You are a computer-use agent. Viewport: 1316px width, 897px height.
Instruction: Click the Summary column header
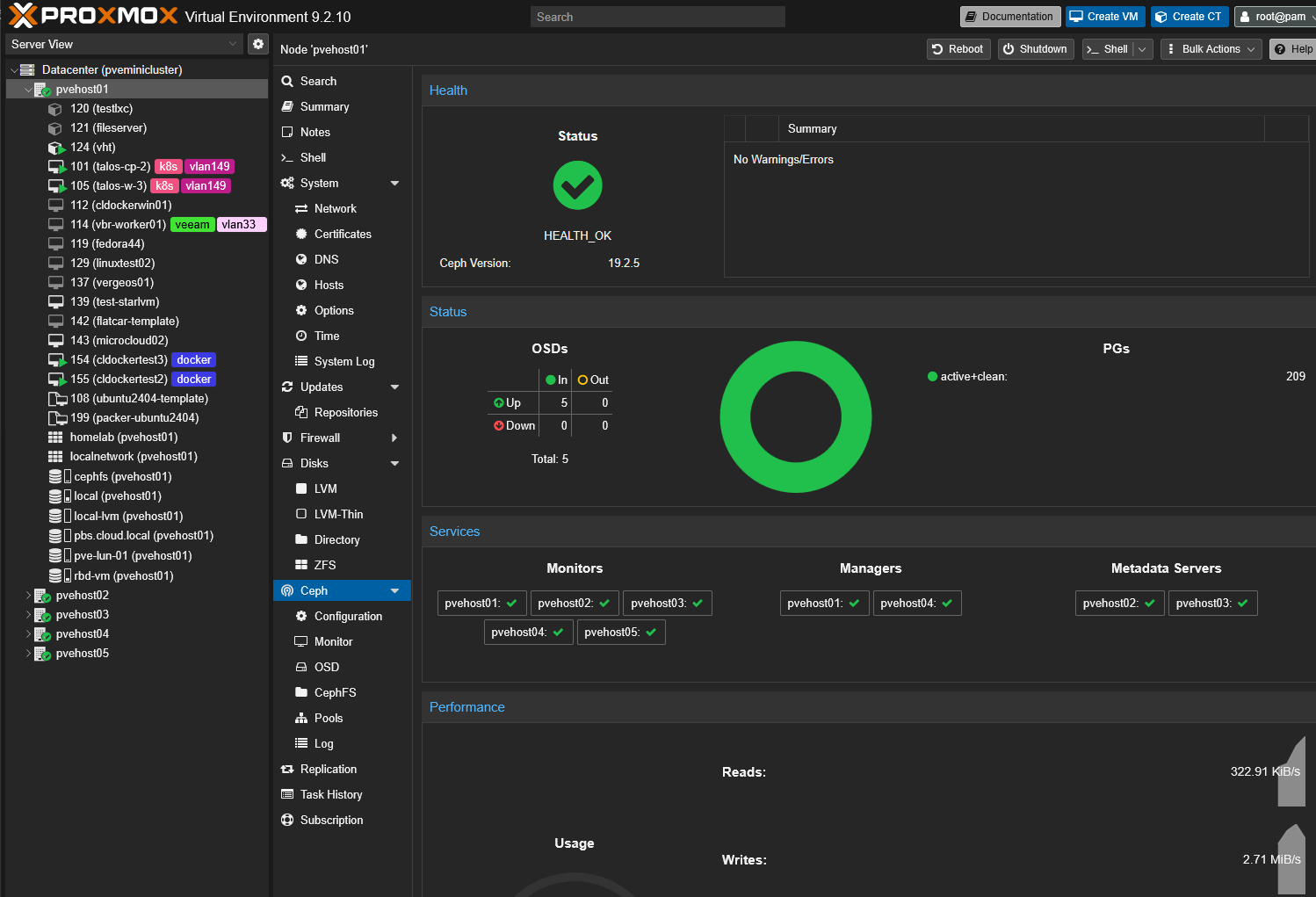pos(1021,129)
